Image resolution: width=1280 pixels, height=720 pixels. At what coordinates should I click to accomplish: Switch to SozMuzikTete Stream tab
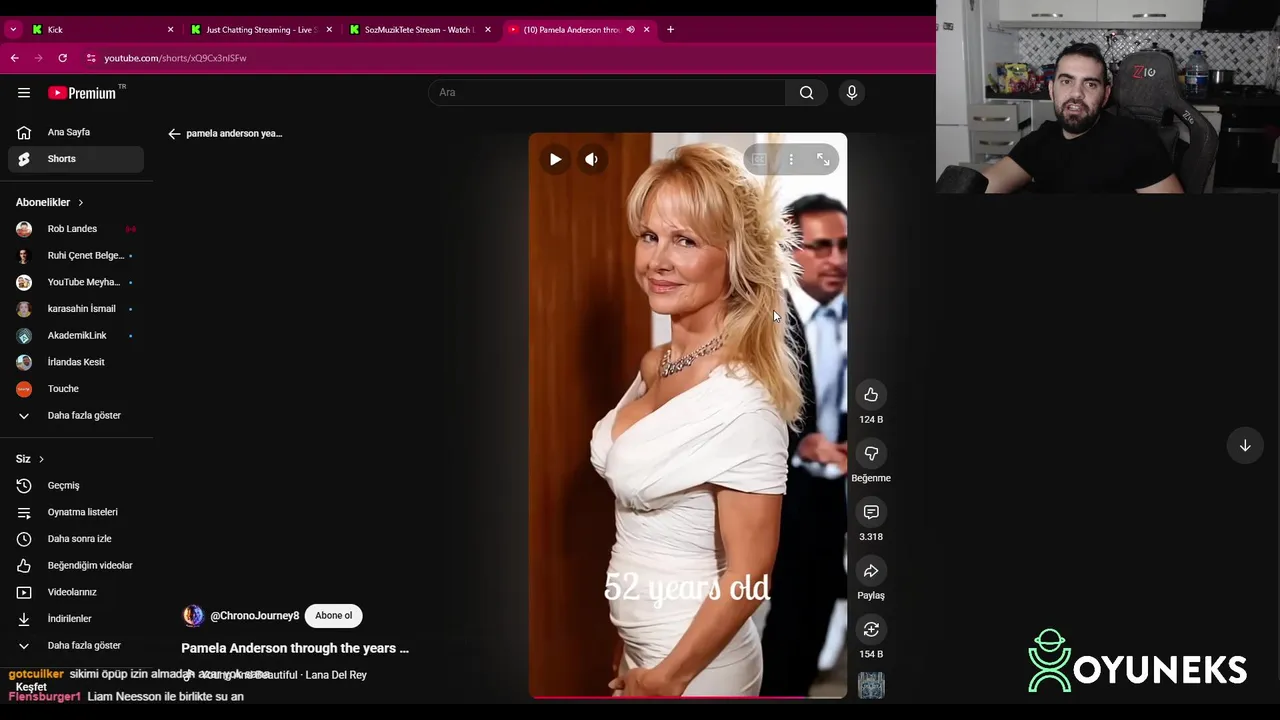pyautogui.click(x=418, y=30)
